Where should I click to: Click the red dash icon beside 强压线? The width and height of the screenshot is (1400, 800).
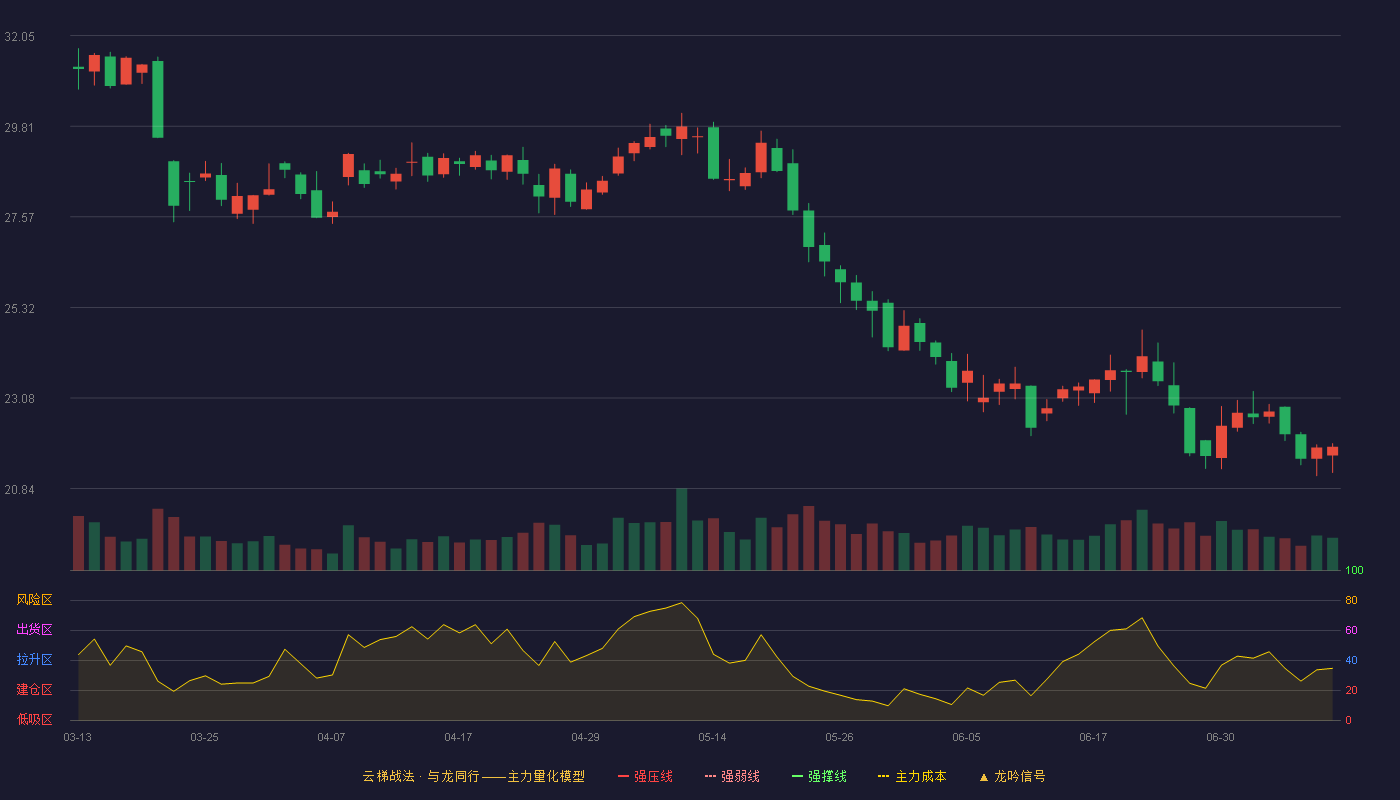click(623, 776)
